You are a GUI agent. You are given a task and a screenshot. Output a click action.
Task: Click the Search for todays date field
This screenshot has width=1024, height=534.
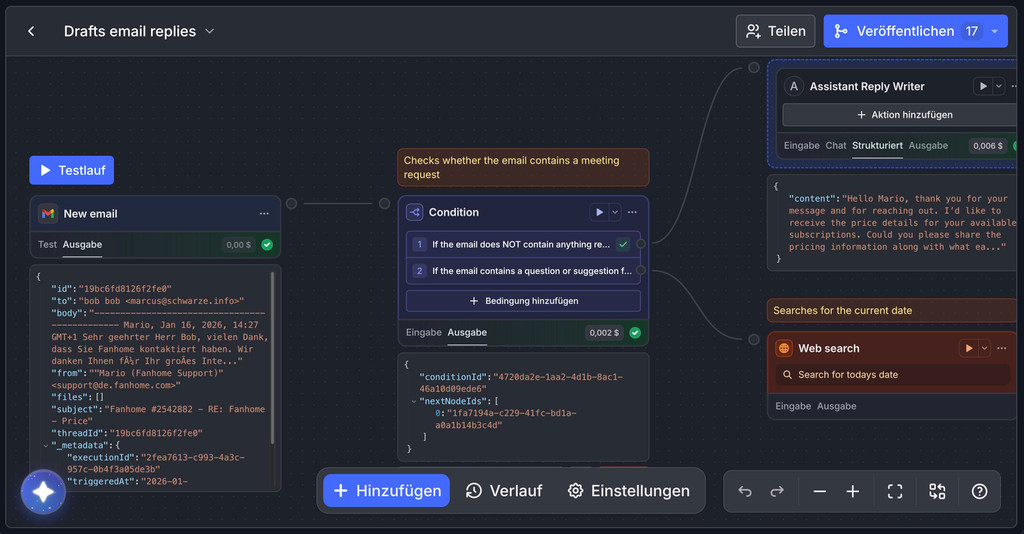coord(847,375)
